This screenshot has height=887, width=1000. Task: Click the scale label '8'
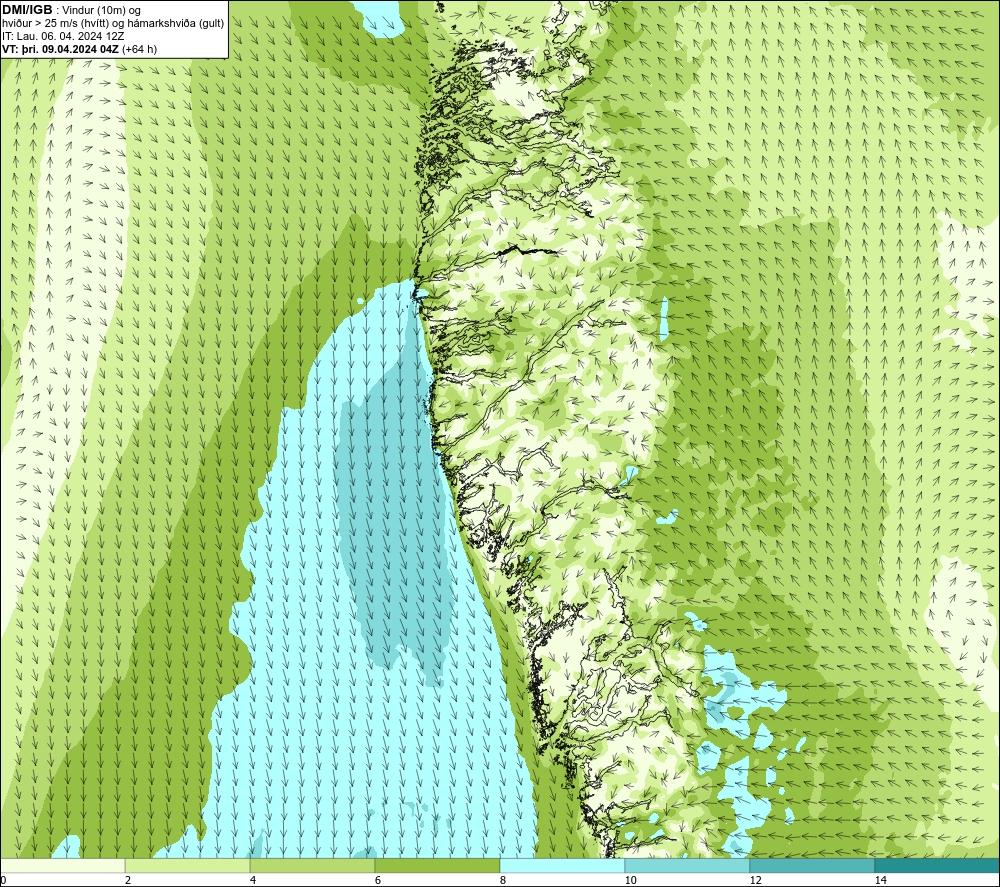[503, 880]
